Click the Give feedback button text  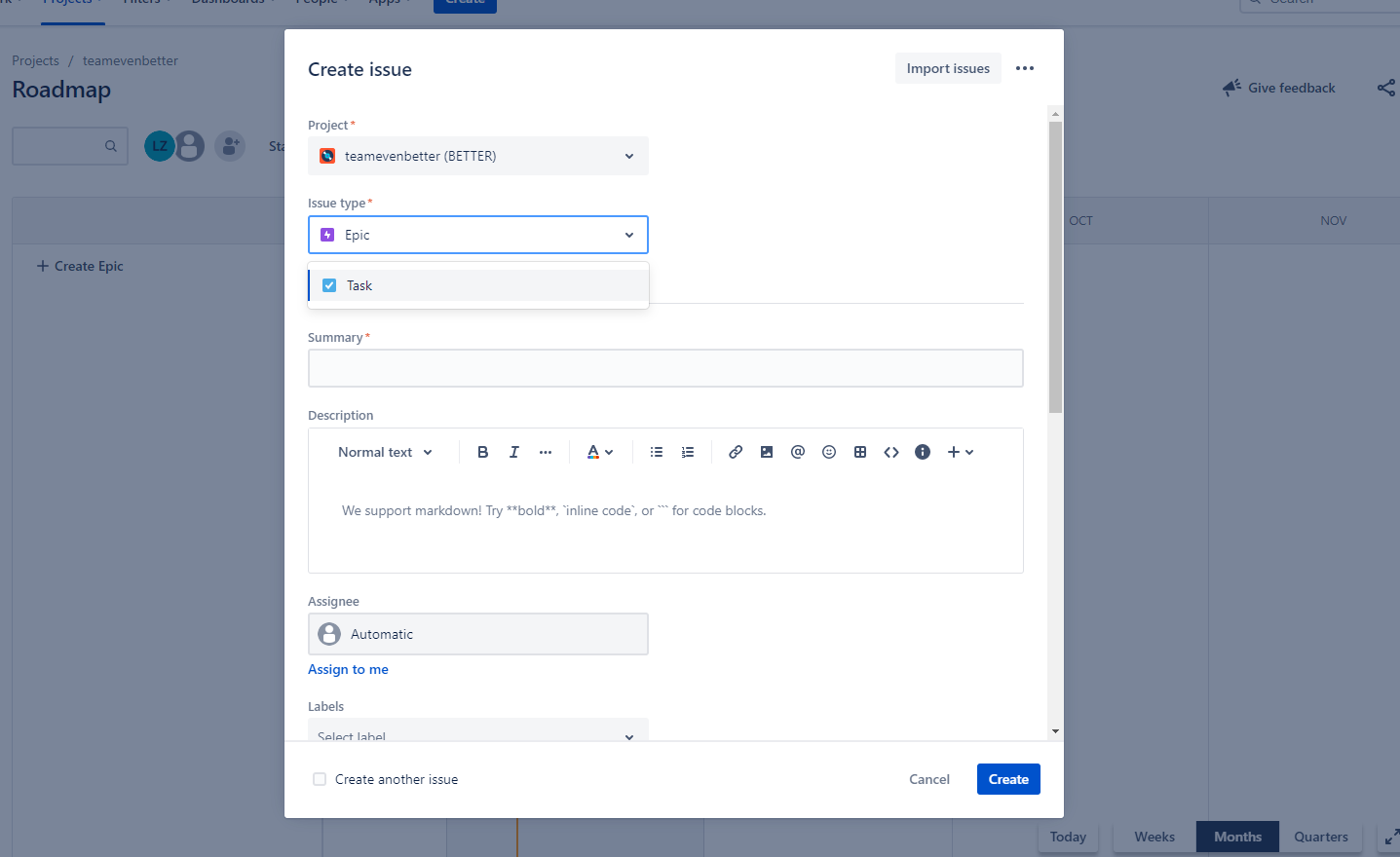1292,88
